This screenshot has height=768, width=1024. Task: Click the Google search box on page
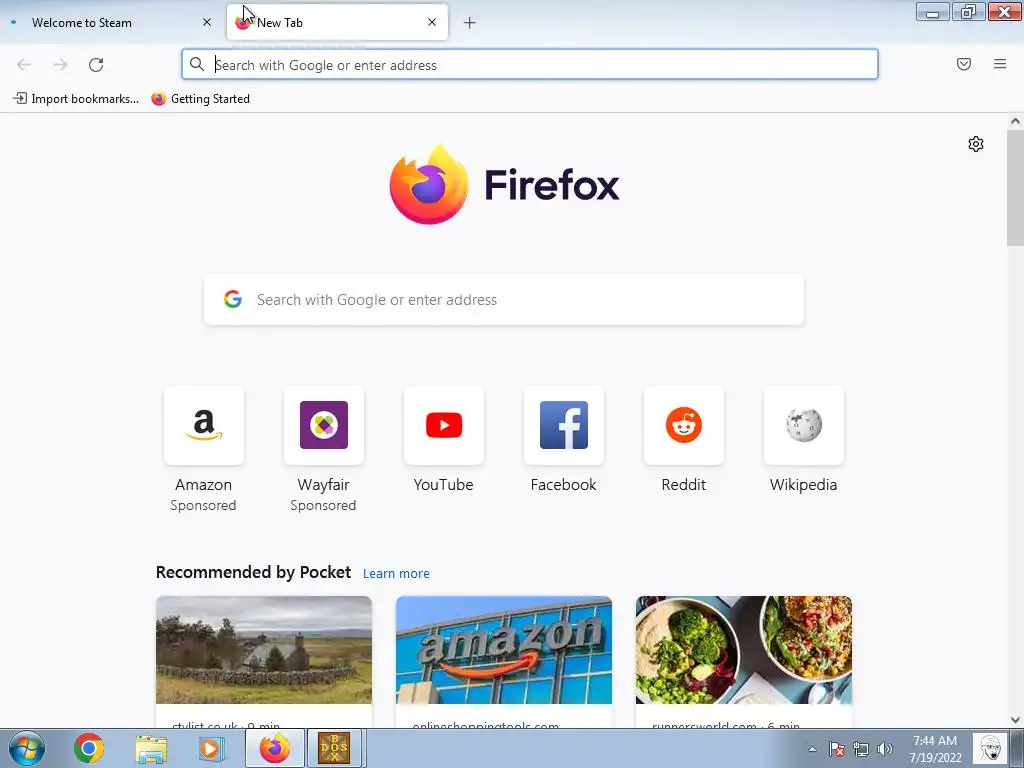(x=504, y=300)
